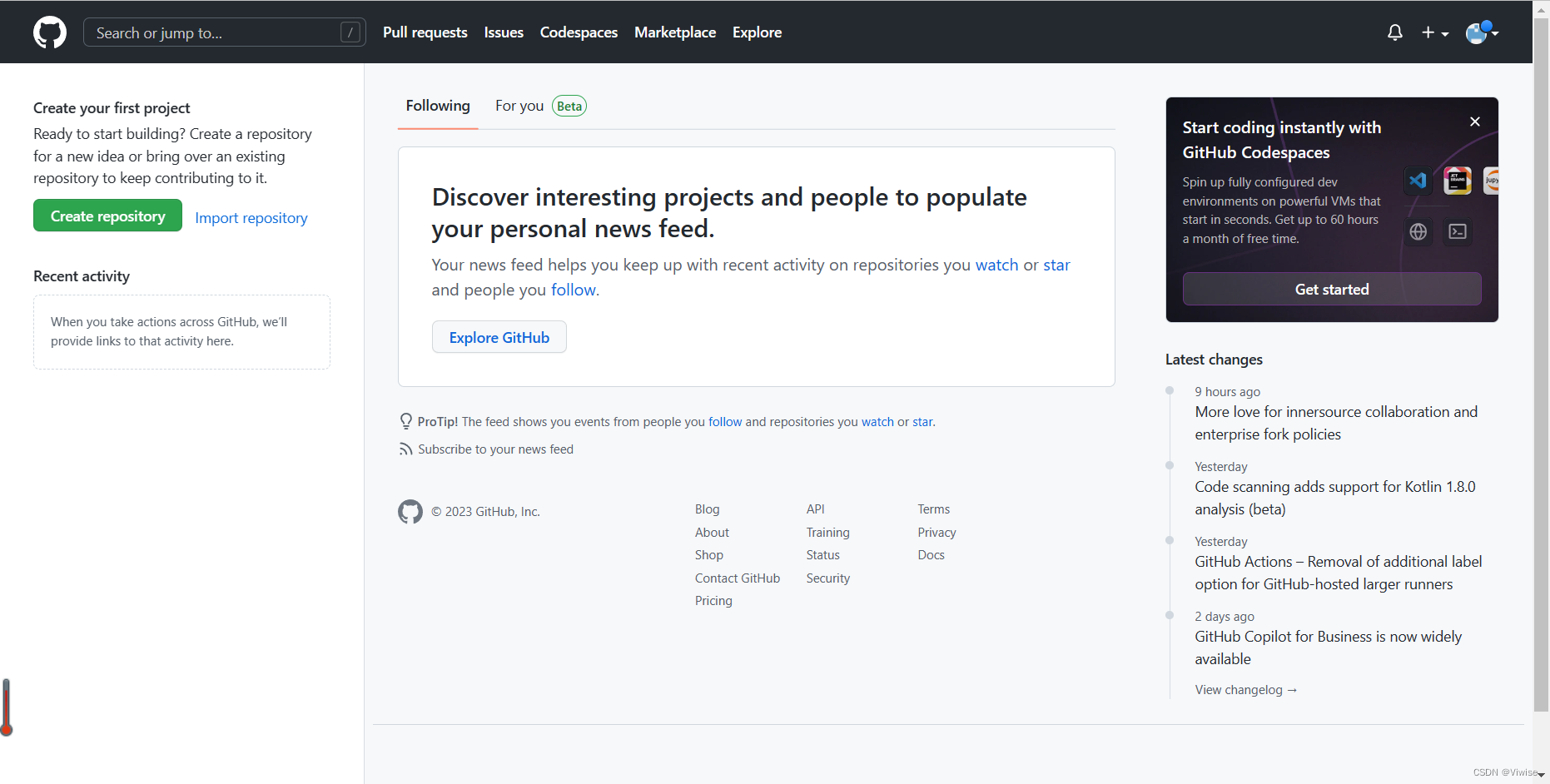This screenshot has height=784, width=1550.
Task: Click the '© 2023 GitHub, Inc.' text
Action: 485,512
